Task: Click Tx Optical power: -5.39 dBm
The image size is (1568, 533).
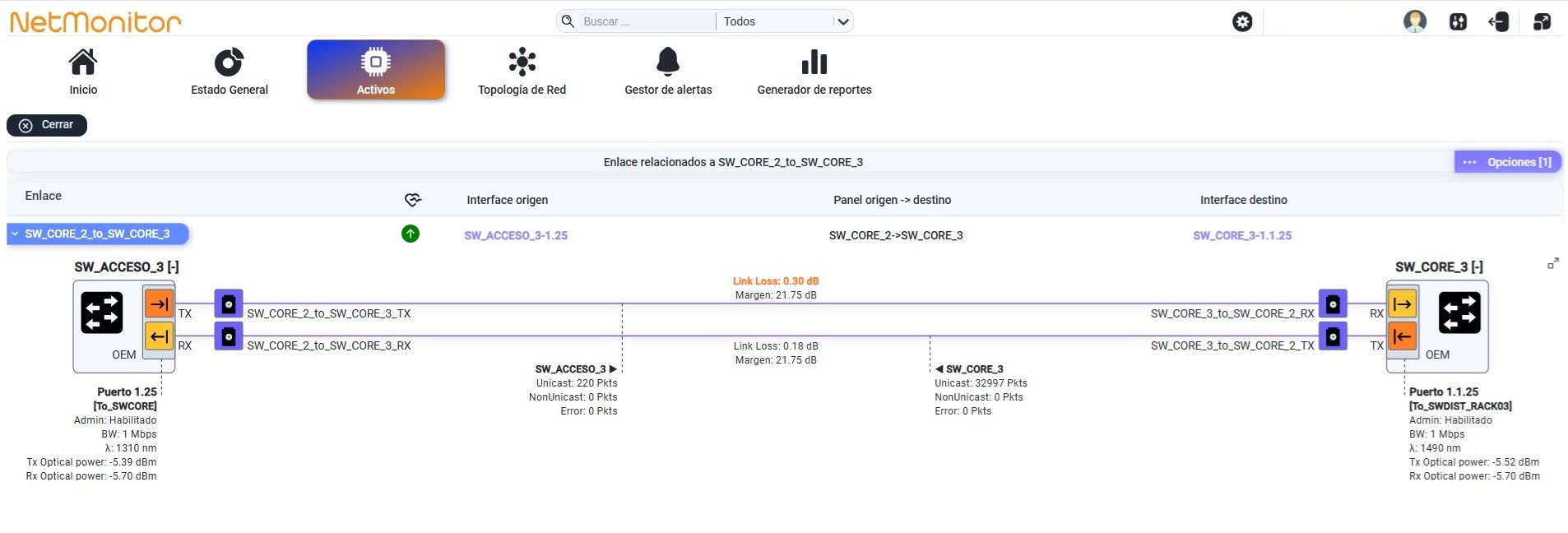Action: click(x=91, y=462)
